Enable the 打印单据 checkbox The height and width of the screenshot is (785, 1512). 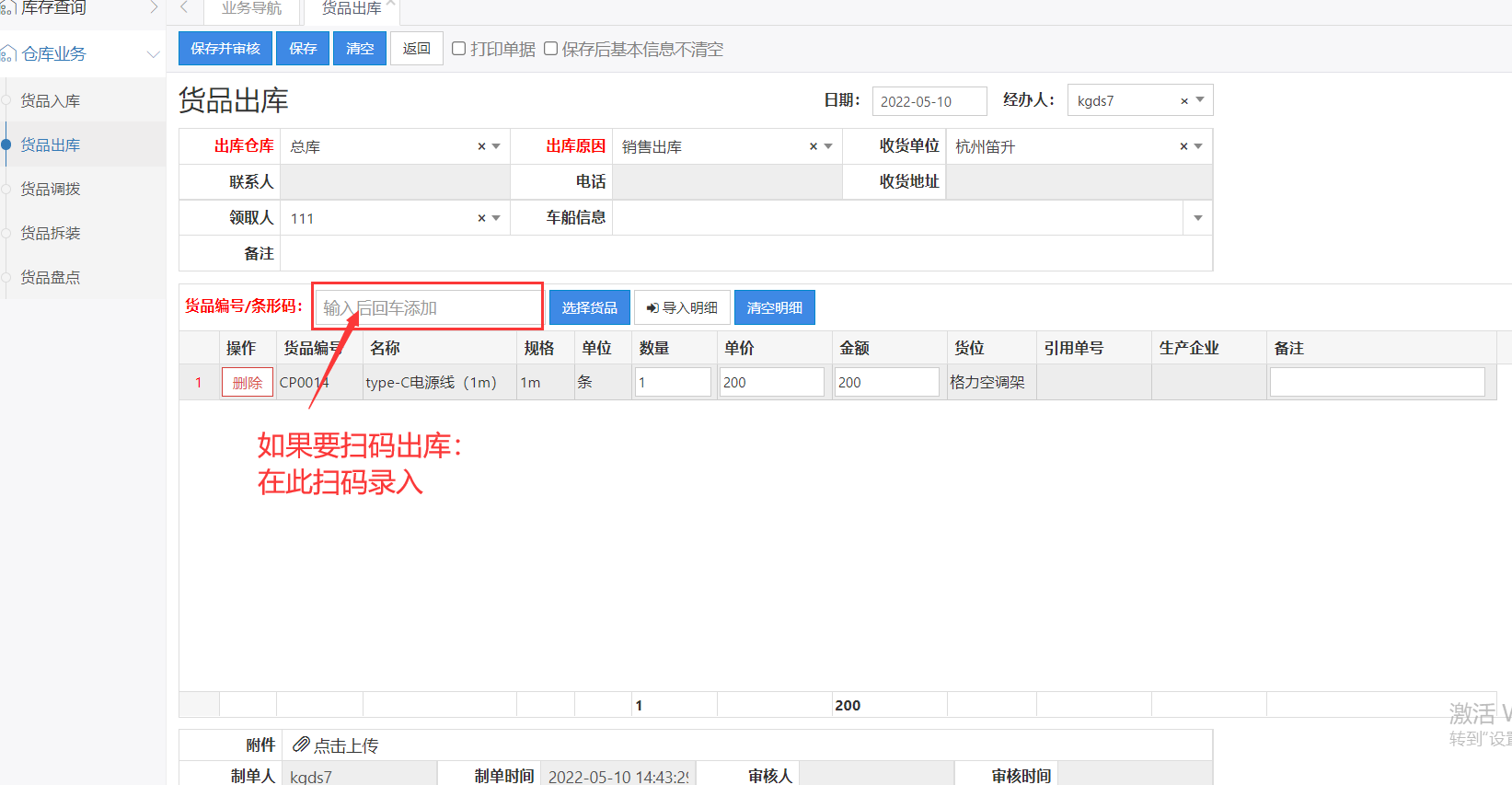(458, 49)
